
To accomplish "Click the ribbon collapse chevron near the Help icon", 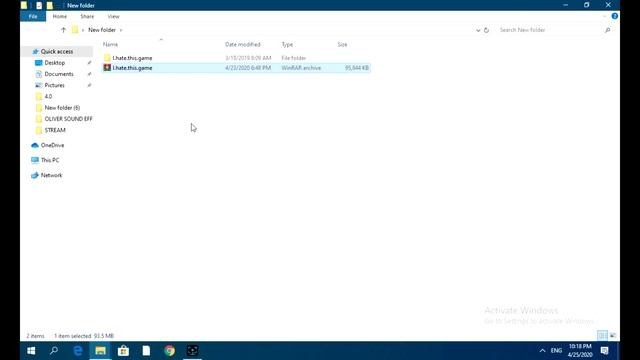I will click(x=604, y=16).
